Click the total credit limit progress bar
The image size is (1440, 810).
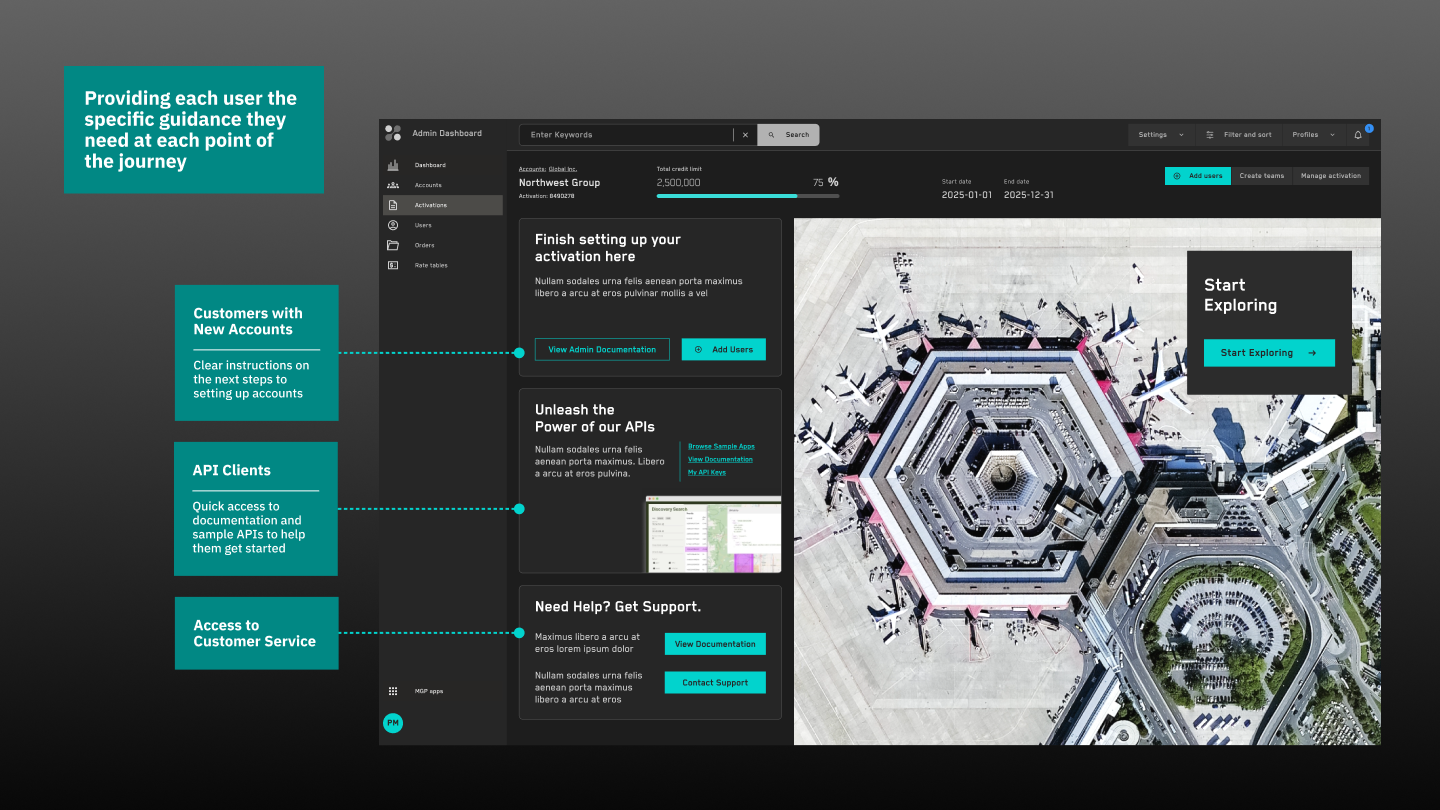coord(748,196)
